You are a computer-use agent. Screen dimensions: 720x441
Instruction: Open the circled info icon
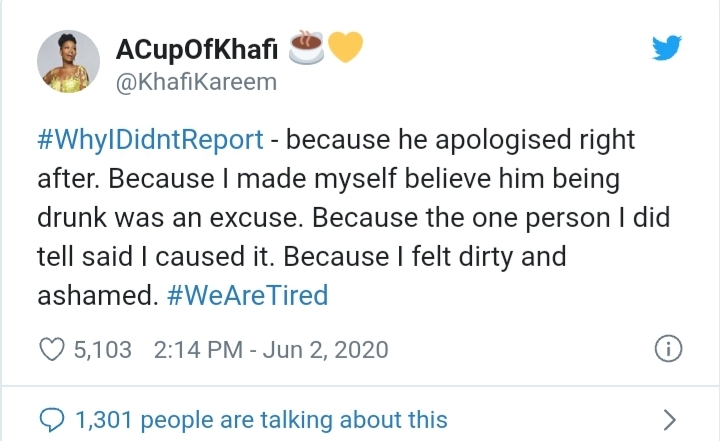668,349
